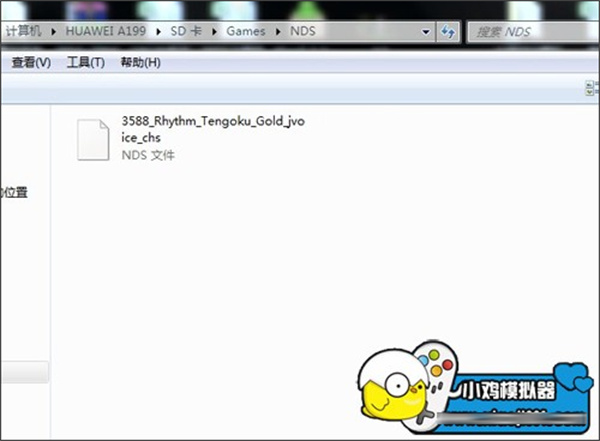Click the refresh icon beside address bar
The height and width of the screenshot is (441, 600).
point(448,31)
